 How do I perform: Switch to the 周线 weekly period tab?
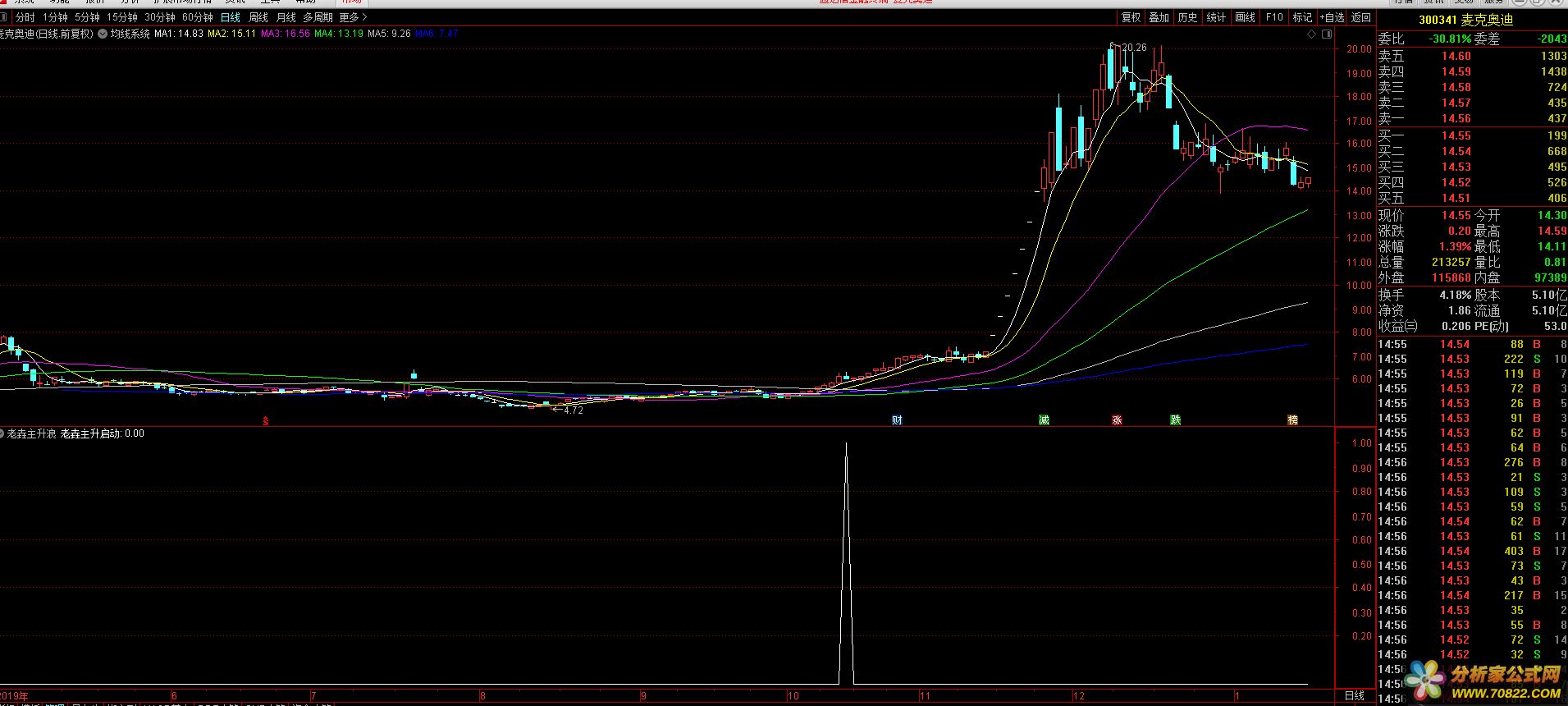[258, 17]
